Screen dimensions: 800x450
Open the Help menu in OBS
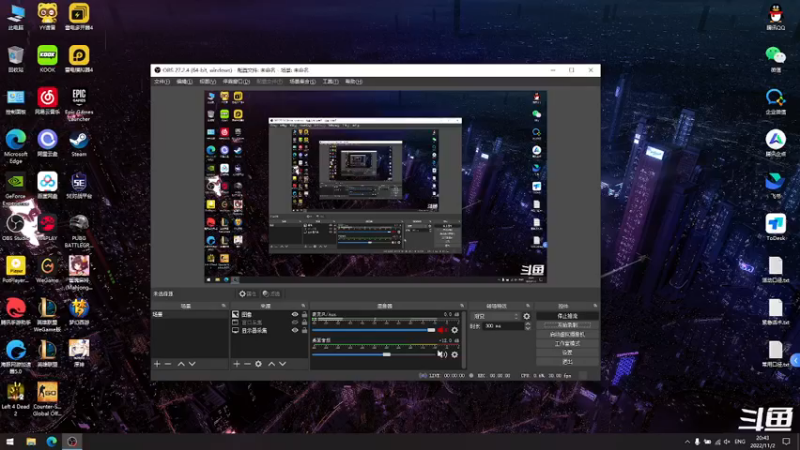pos(354,82)
